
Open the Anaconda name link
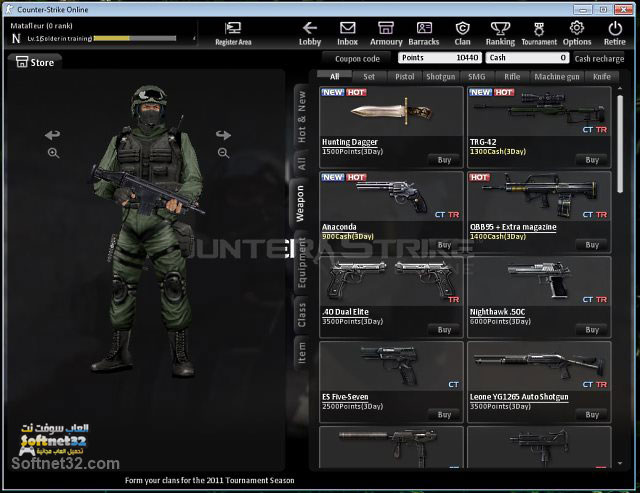pyautogui.click(x=339, y=227)
